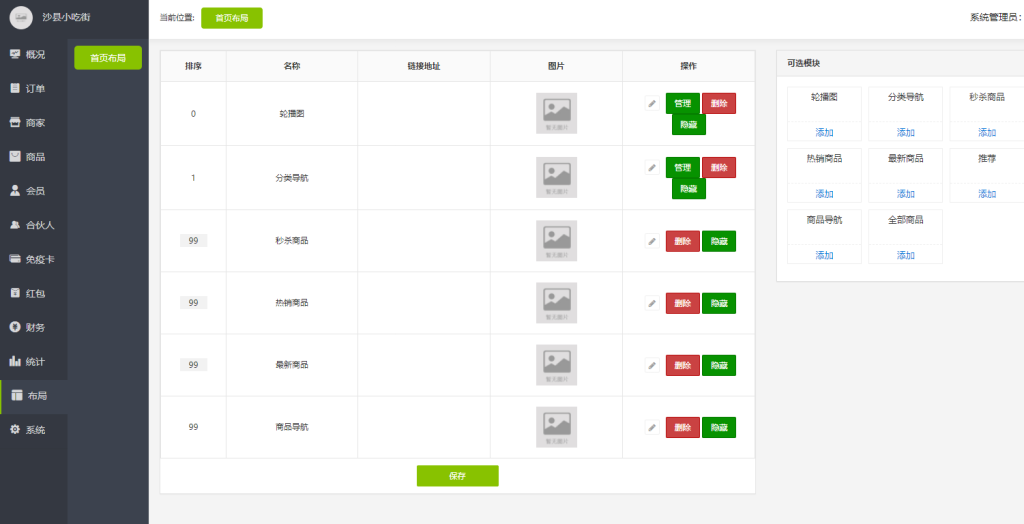Click the 布局 layout sidebar icon
The image size is (1024, 524).
pyautogui.click(x=17, y=395)
